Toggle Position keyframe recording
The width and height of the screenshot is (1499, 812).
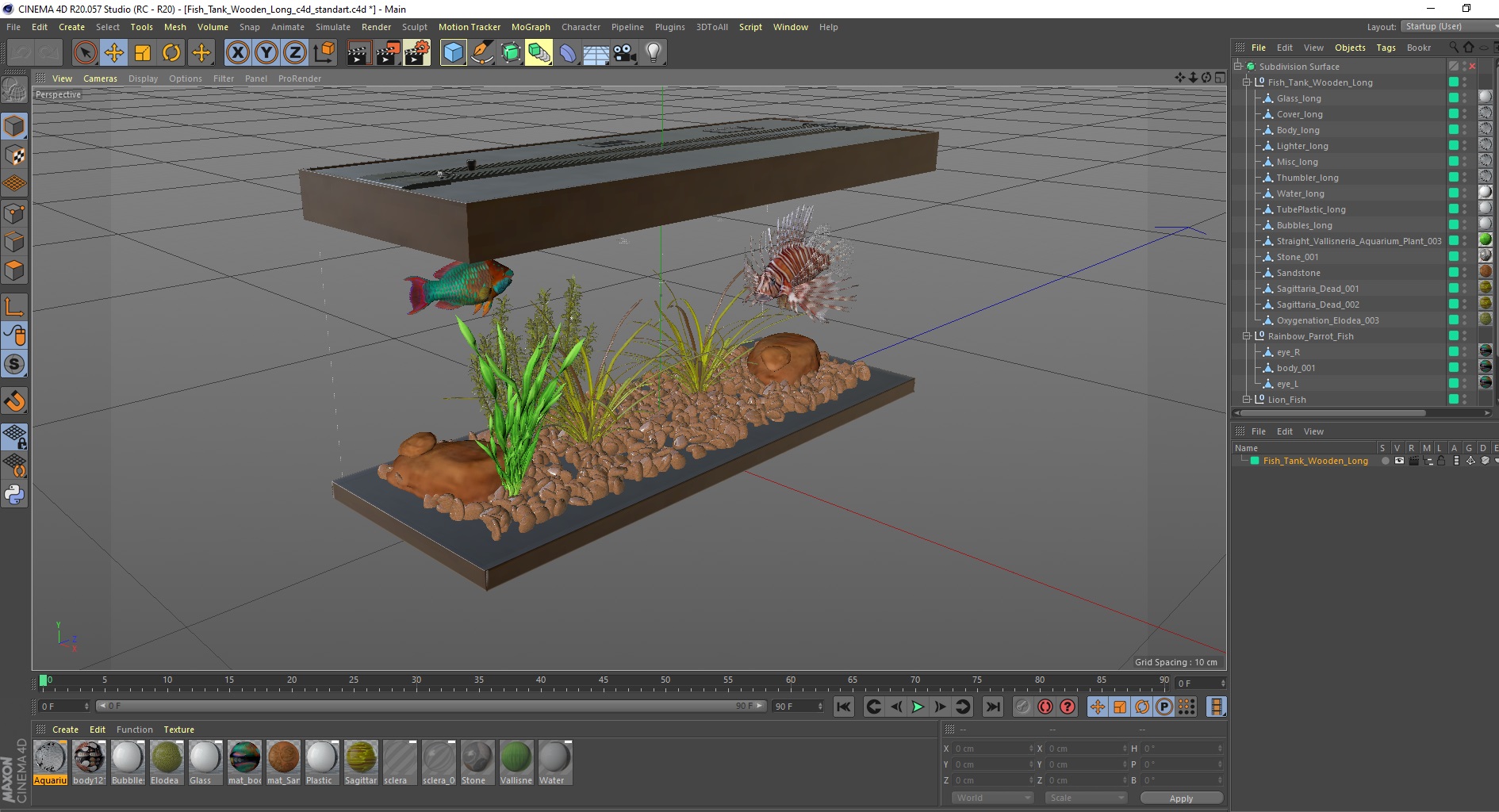tap(1098, 707)
